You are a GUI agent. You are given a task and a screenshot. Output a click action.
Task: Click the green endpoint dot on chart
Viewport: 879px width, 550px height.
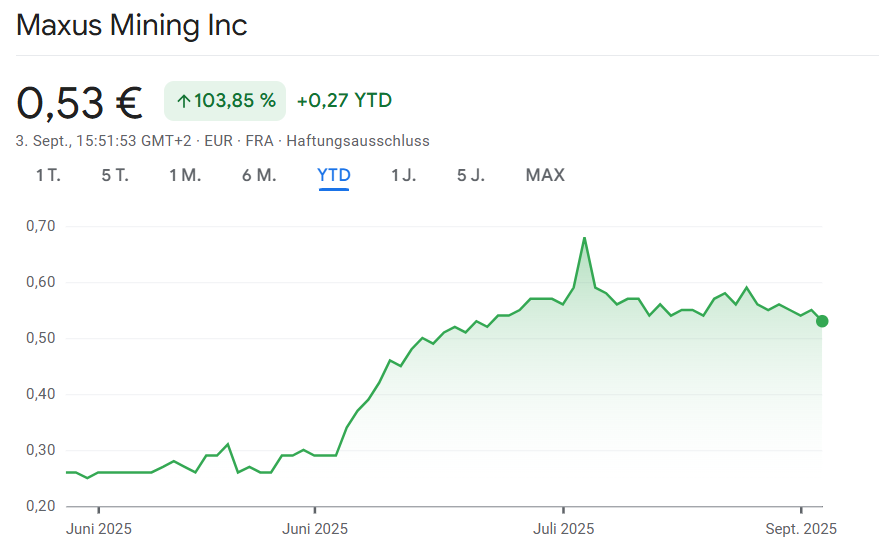click(822, 321)
